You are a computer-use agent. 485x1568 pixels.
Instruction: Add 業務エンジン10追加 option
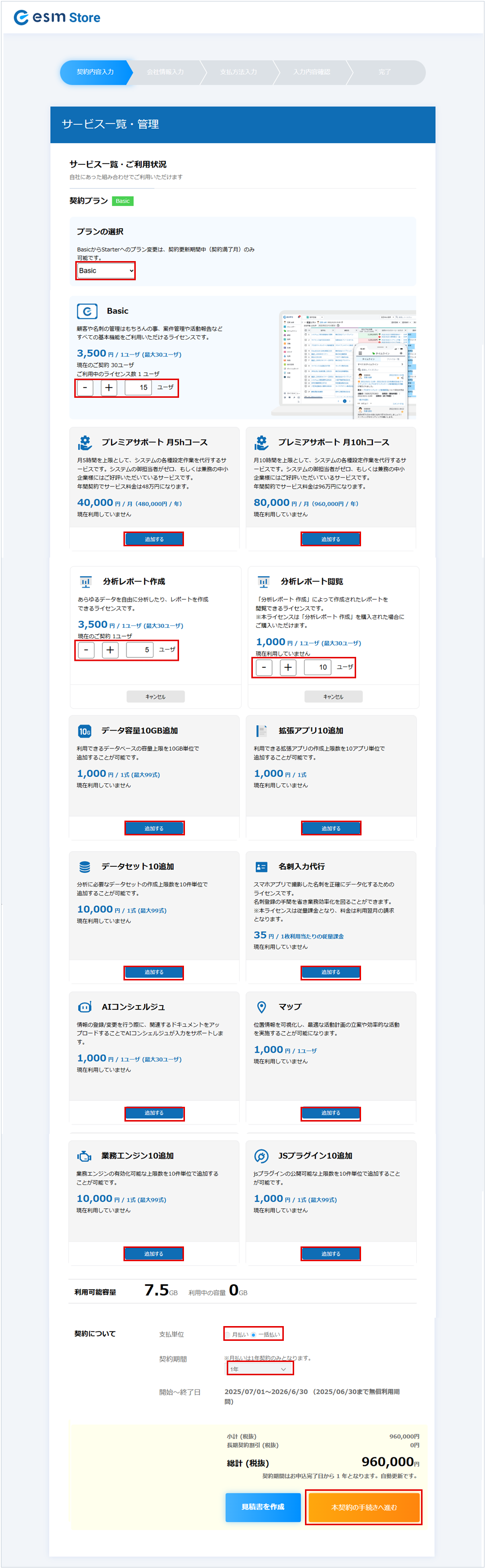(x=153, y=1254)
